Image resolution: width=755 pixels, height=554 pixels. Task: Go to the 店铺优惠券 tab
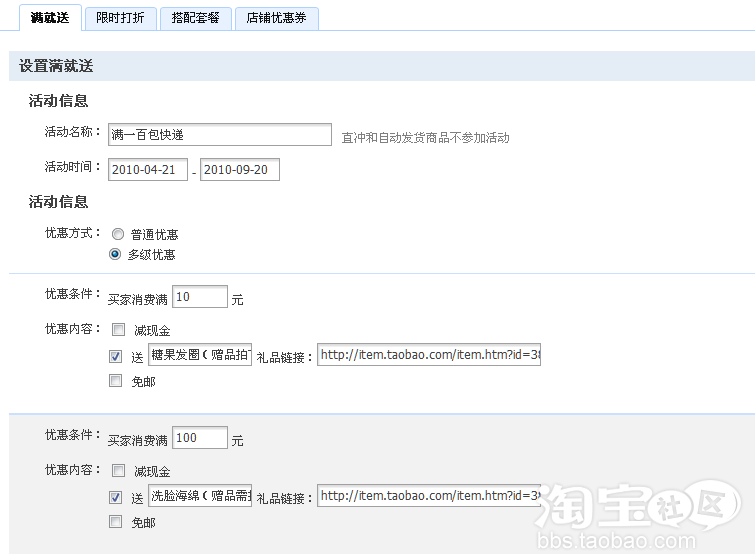(276, 18)
